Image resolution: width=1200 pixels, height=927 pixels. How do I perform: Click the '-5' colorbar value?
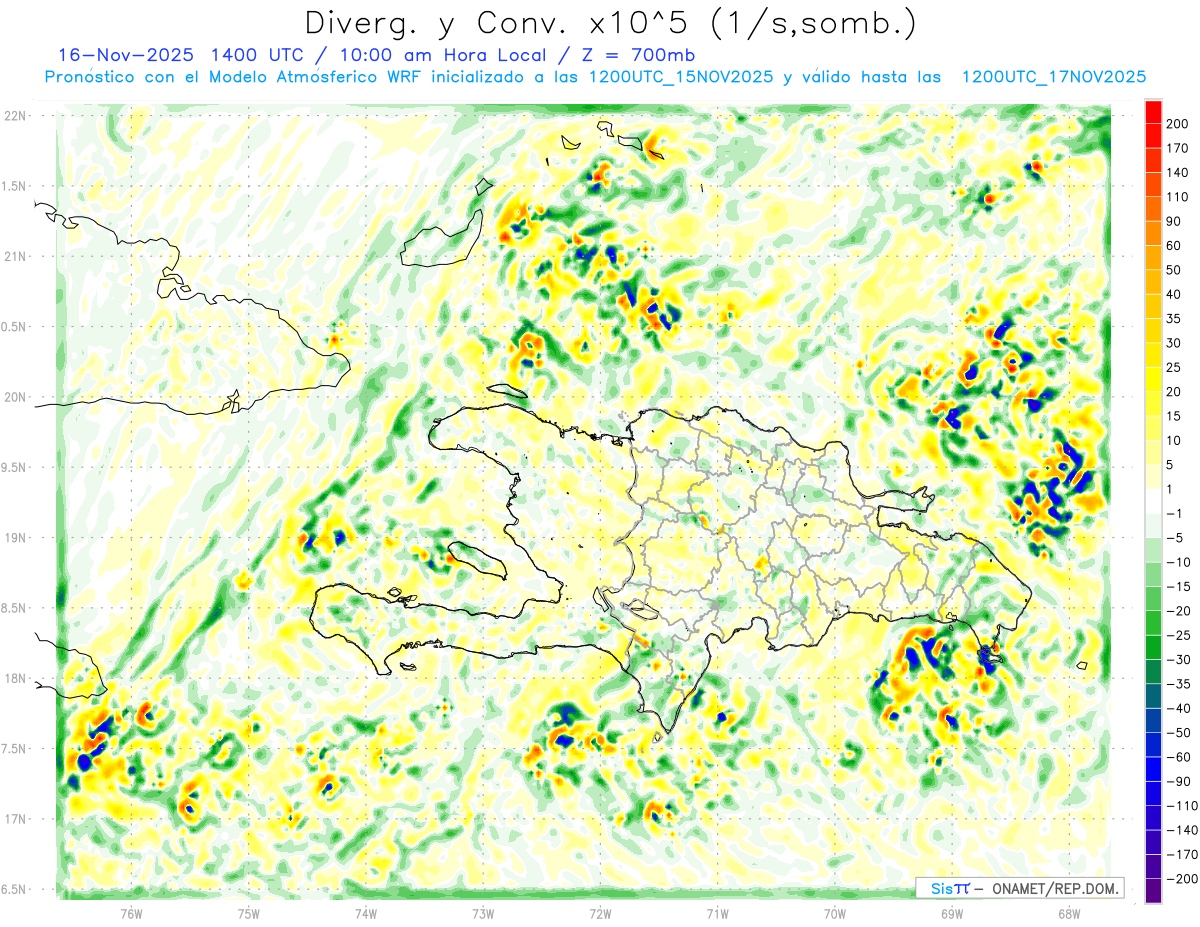coord(1175,539)
